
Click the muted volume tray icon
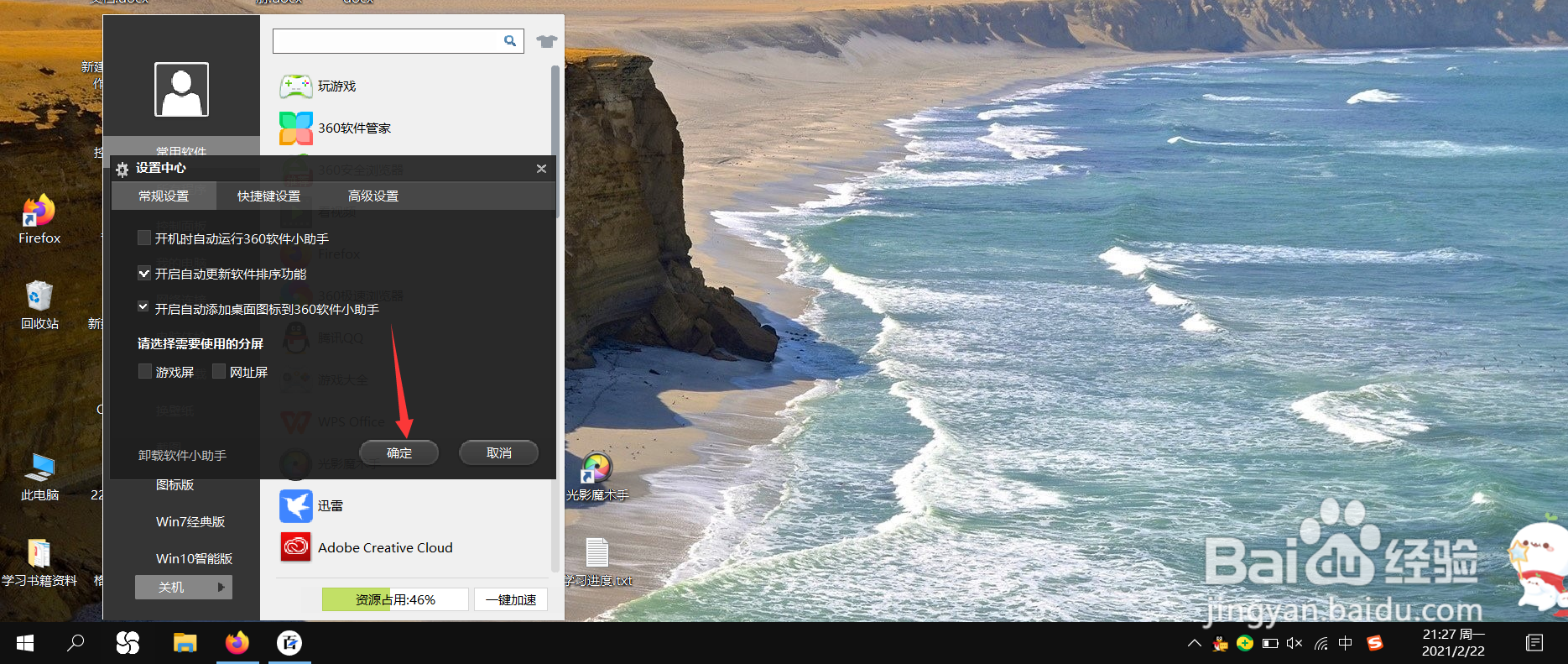1295,644
